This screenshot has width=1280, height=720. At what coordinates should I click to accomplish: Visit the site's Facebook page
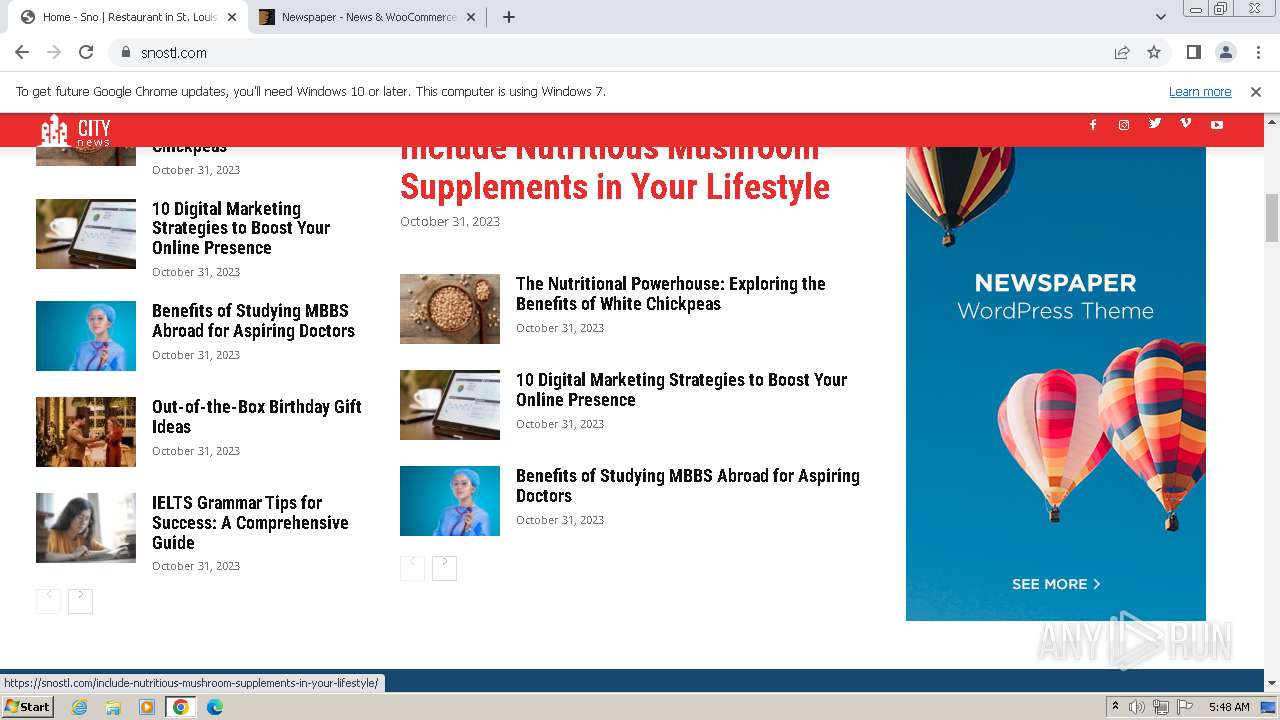[x=1093, y=125]
